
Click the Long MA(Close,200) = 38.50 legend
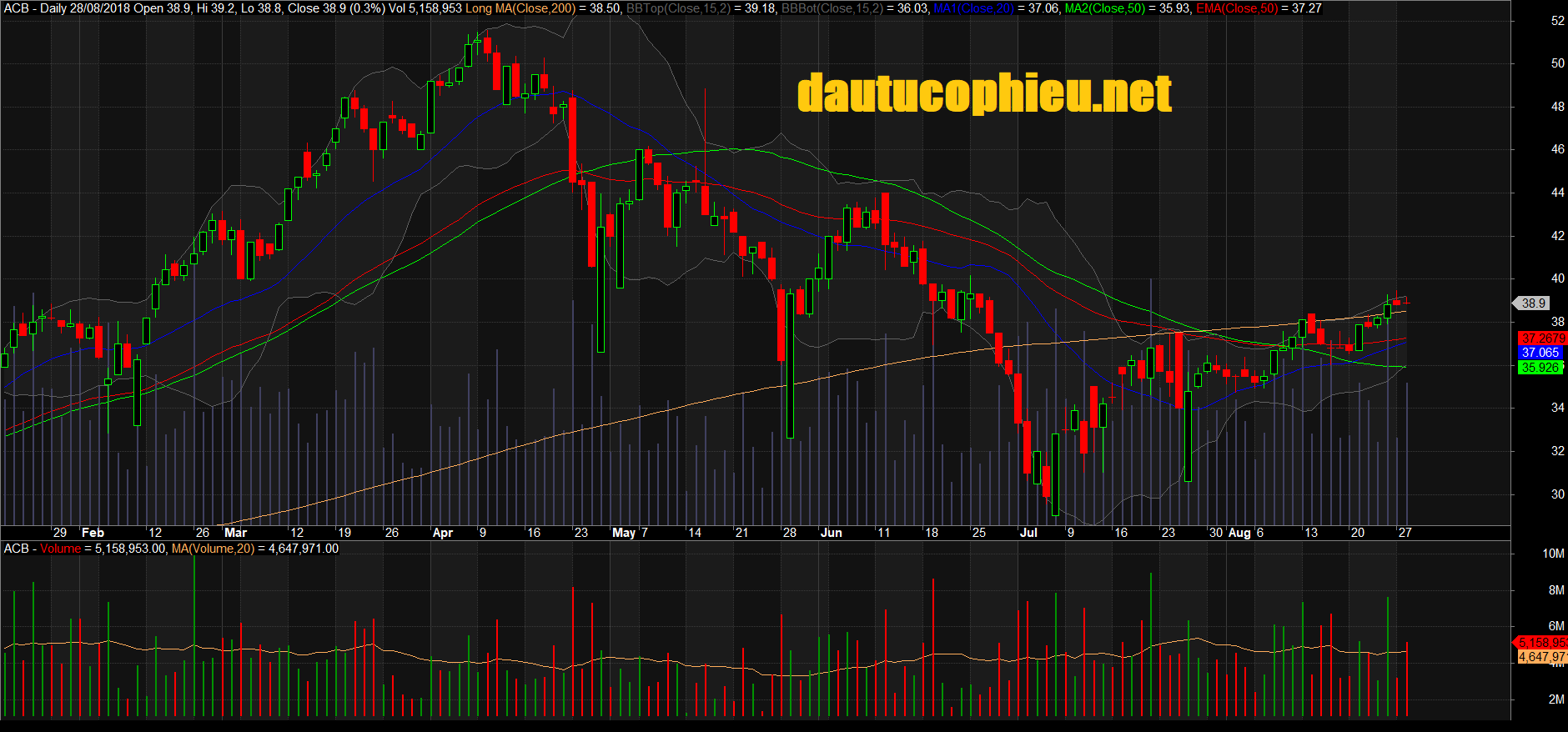coord(543,8)
